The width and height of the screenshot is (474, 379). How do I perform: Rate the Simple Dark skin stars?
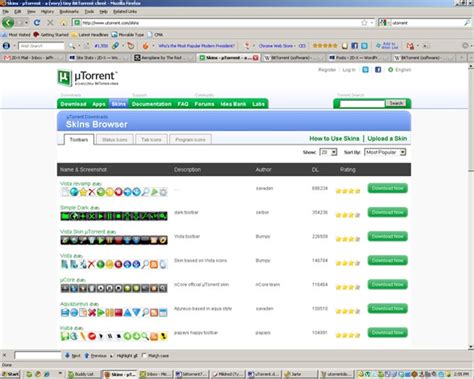pyautogui.click(x=348, y=215)
